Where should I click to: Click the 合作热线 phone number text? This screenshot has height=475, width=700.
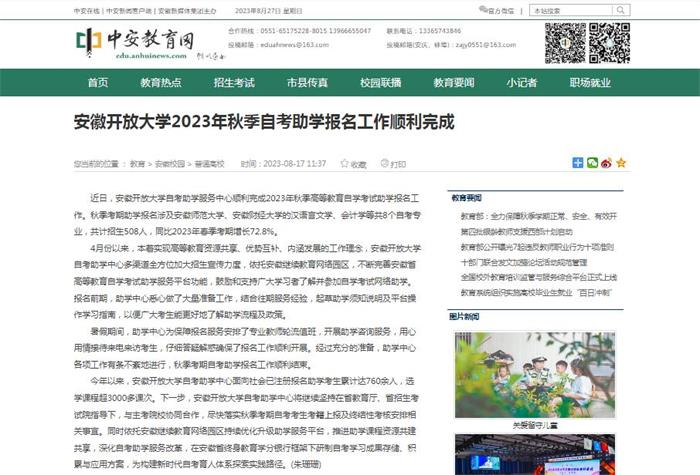299,31
